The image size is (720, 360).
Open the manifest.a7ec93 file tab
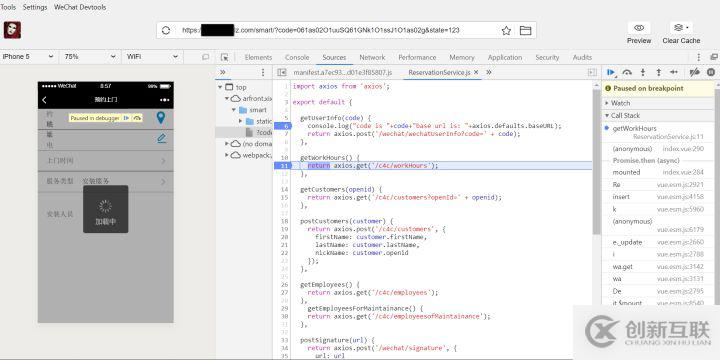coord(343,72)
